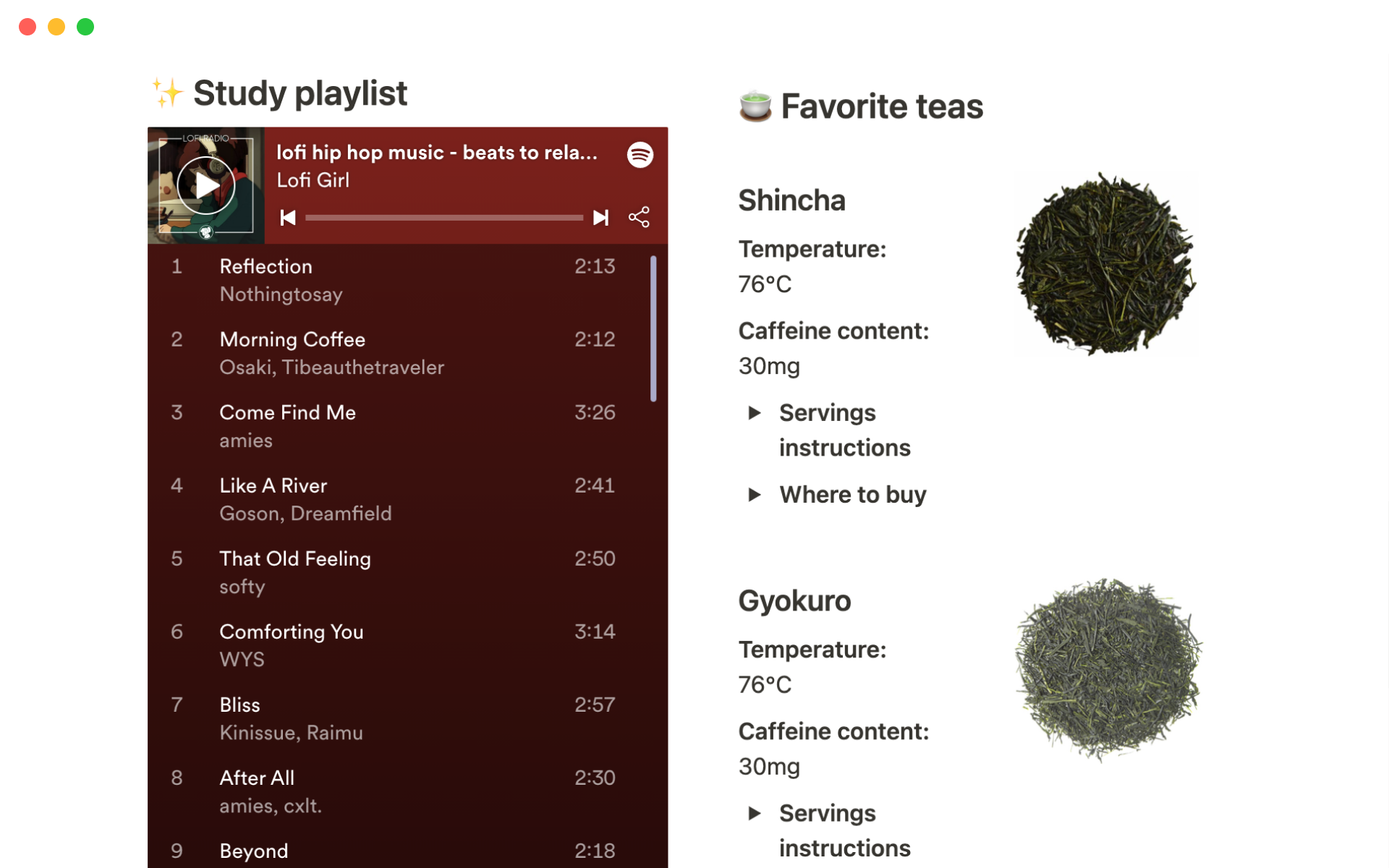Screen dimensions: 1389x868
Task: Play the track Morning Coffee
Action: pos(292,340)
